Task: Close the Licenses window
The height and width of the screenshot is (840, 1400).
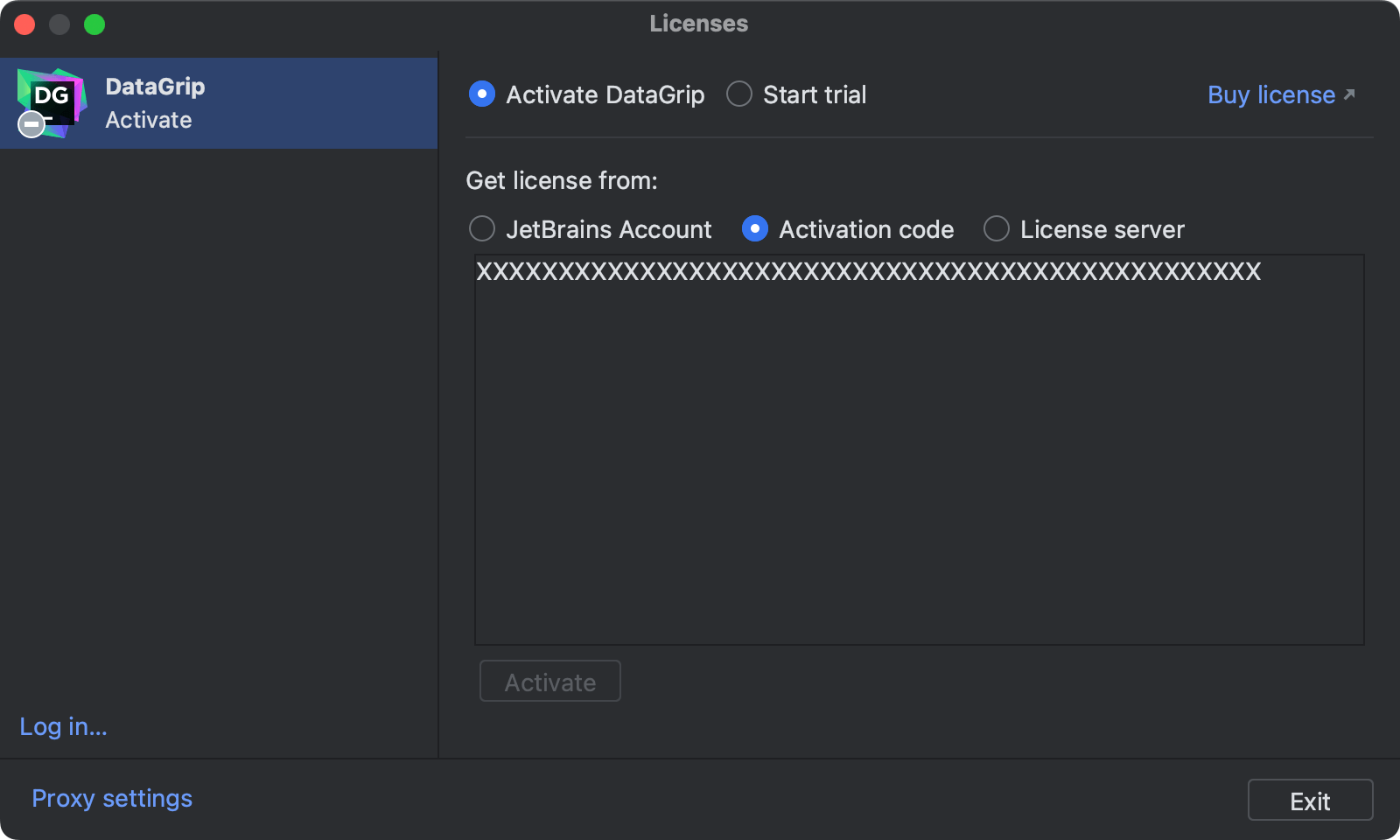Action: tap(24, 24)
